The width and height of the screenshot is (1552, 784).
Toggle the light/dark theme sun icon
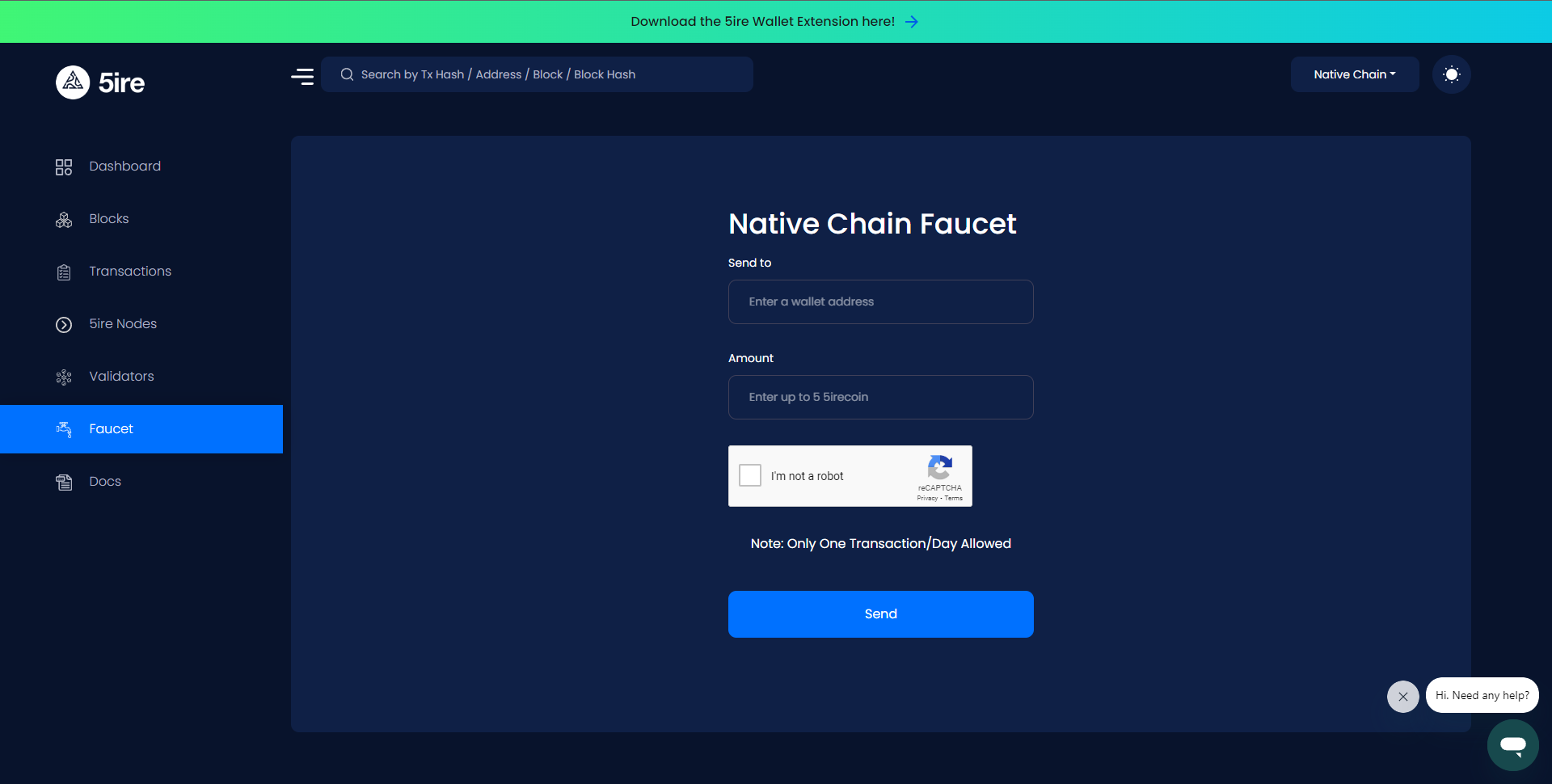(x=1451, y=74)
